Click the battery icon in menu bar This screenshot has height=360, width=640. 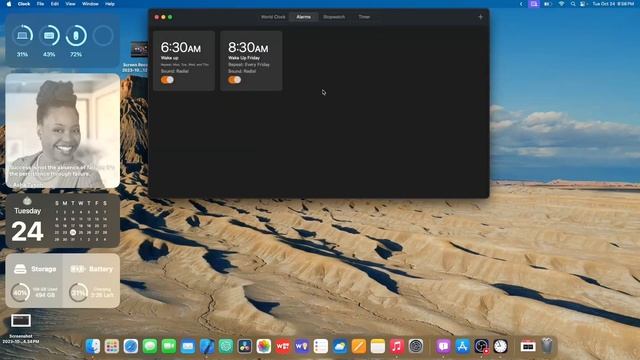point(548,4)
